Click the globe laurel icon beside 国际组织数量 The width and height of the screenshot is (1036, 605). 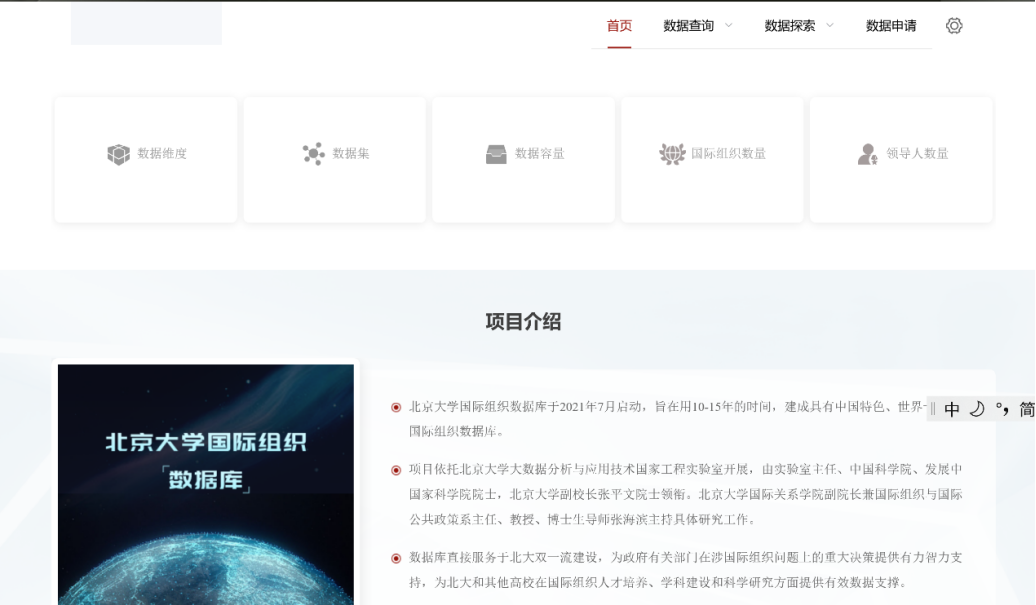pyautogui.click(x=672, y=154)
